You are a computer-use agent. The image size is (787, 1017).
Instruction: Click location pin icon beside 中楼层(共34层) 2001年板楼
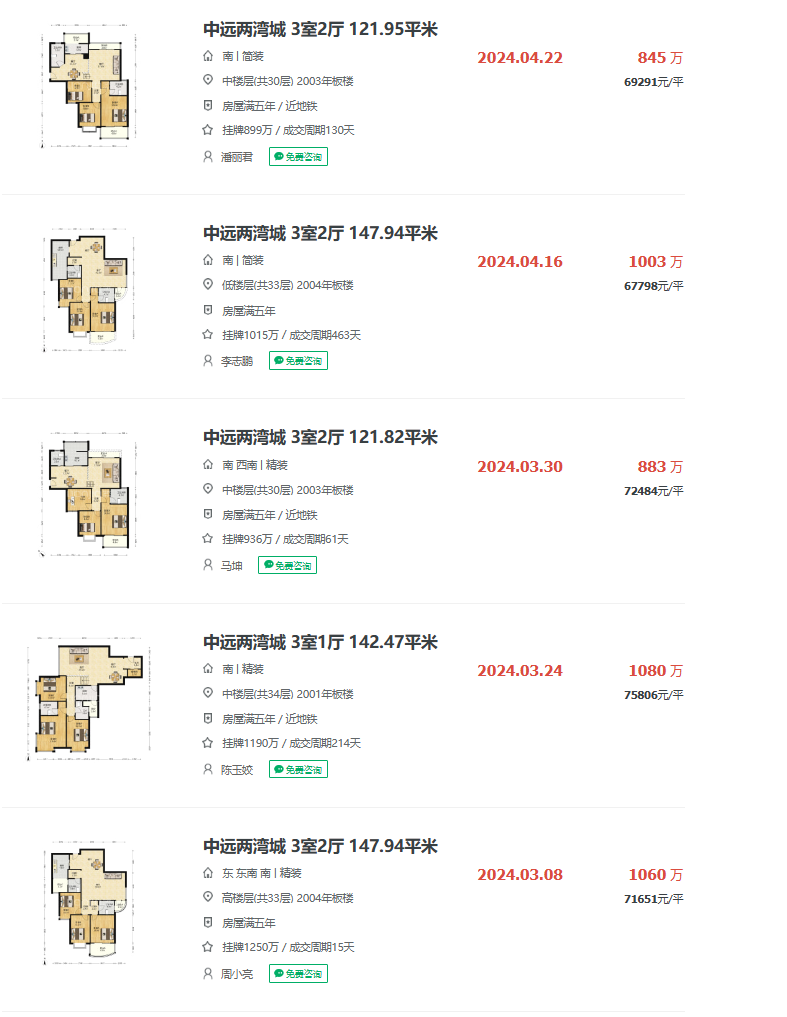(208, 694)
